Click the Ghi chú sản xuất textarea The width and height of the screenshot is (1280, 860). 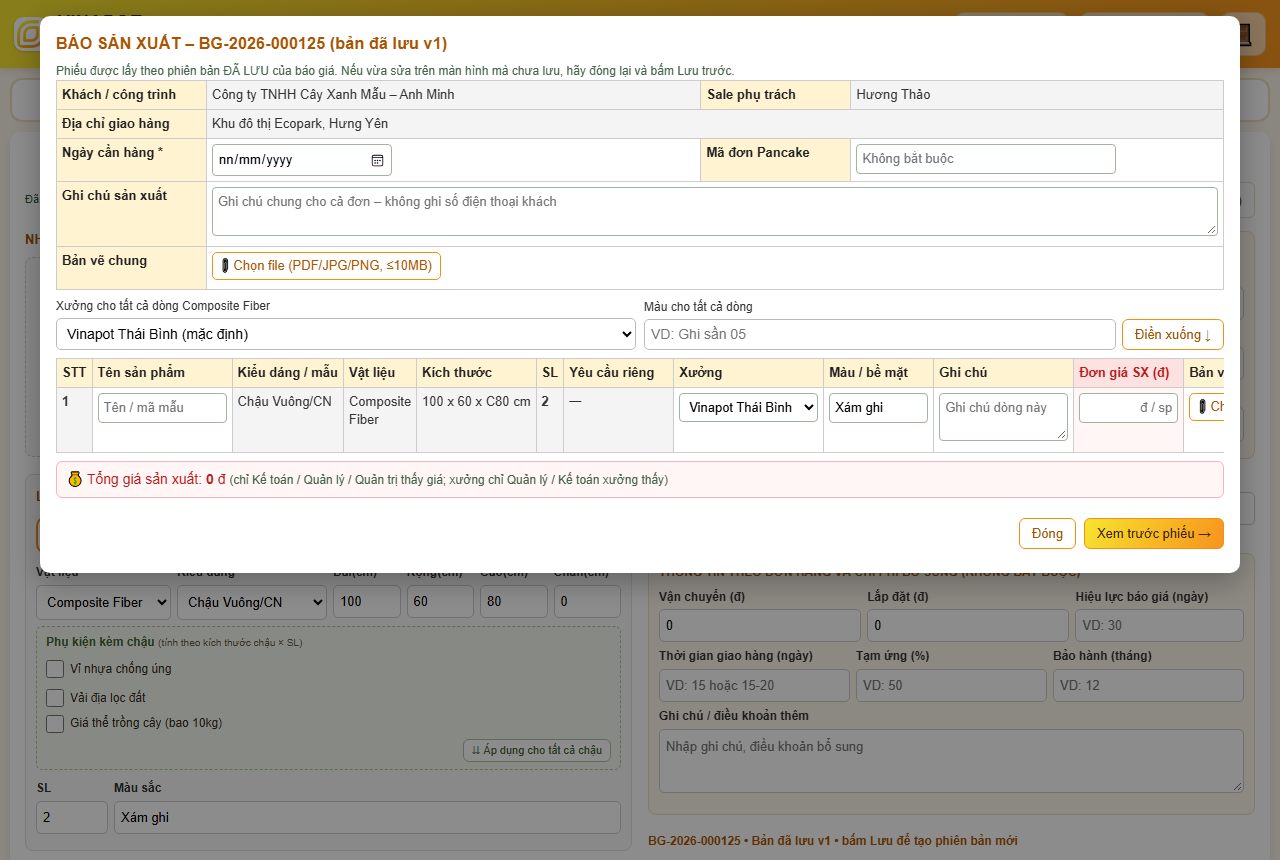[715, 212]
